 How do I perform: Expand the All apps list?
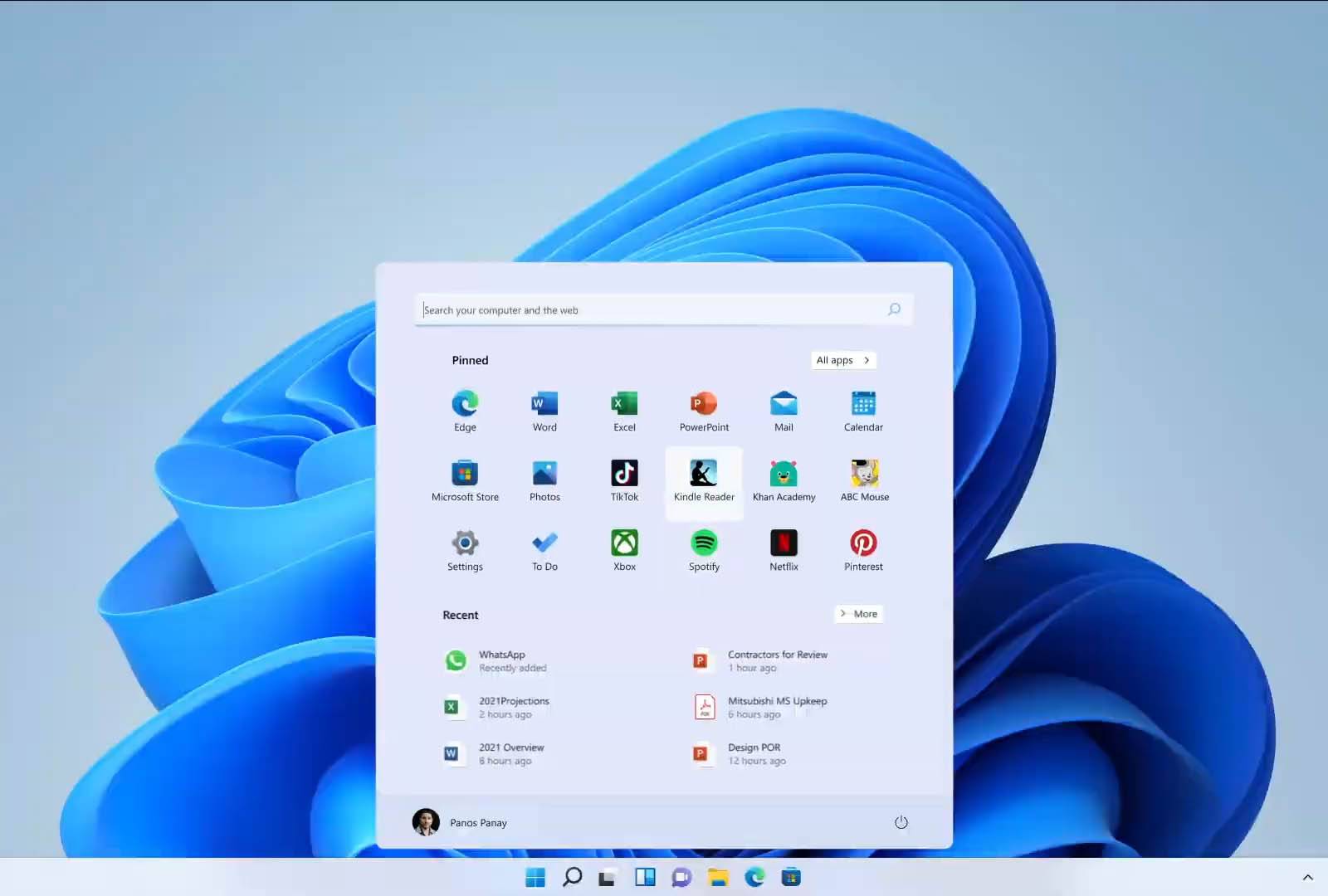click(x=843, y=360)
